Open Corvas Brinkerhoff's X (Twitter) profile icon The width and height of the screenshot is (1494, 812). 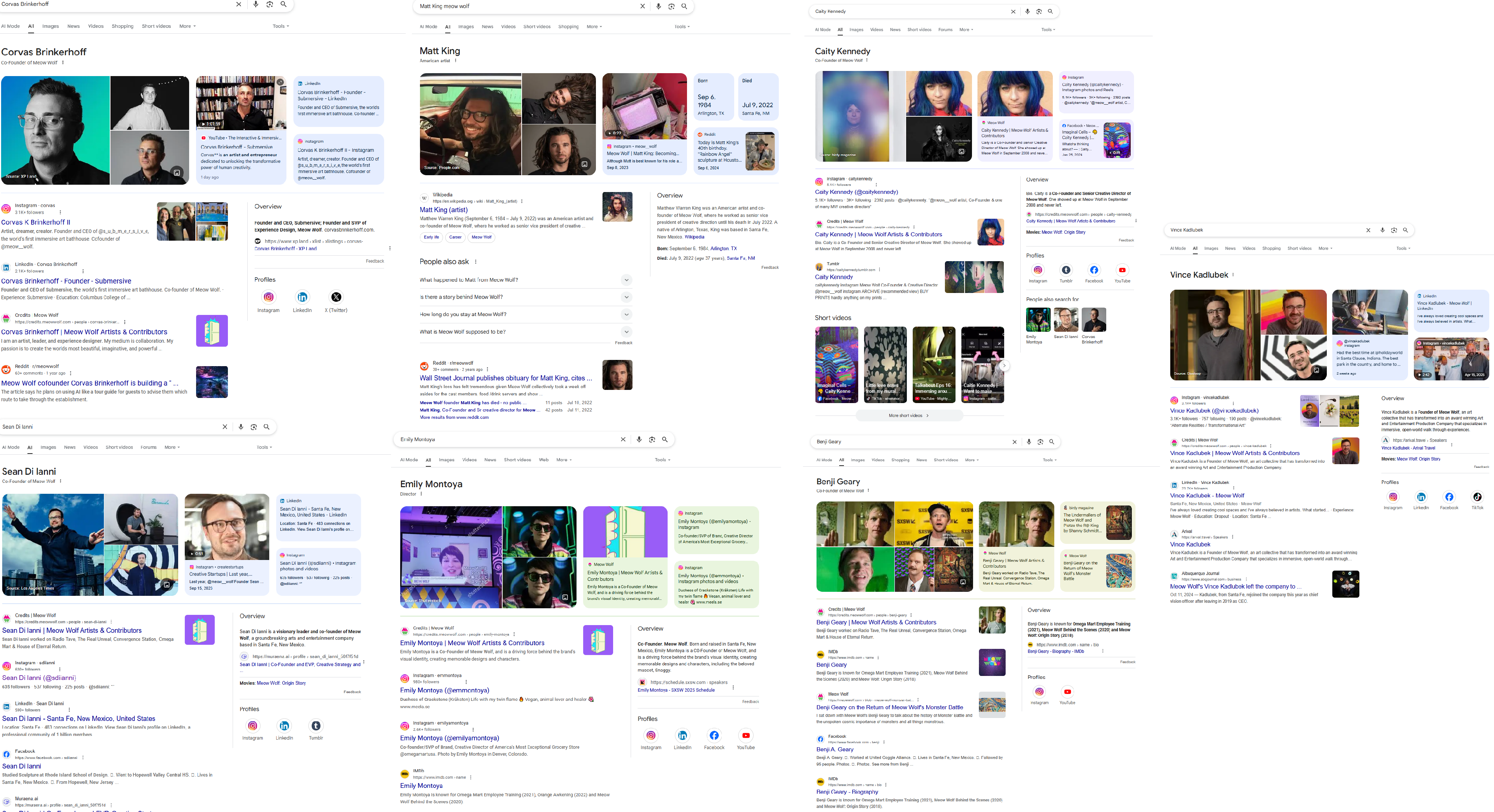click(336, 297)
